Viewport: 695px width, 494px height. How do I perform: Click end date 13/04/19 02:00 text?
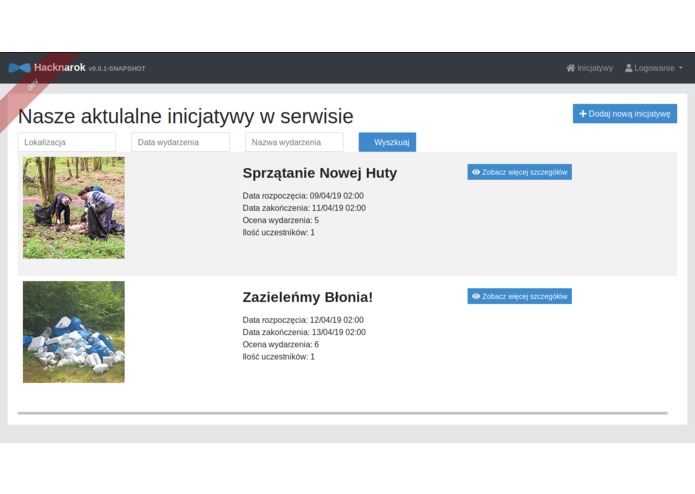(304, 332)
